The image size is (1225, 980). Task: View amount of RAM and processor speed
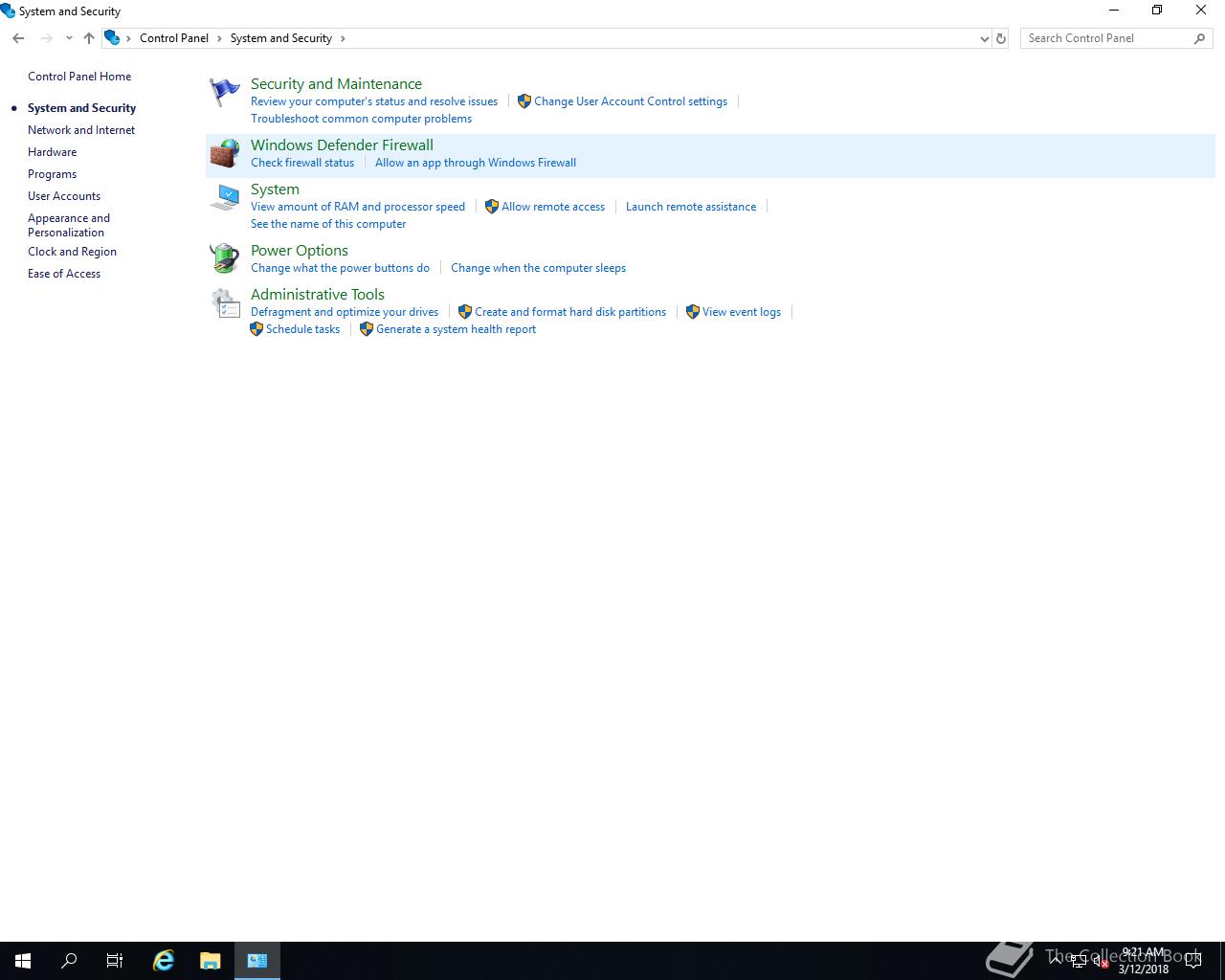[358, 207]
